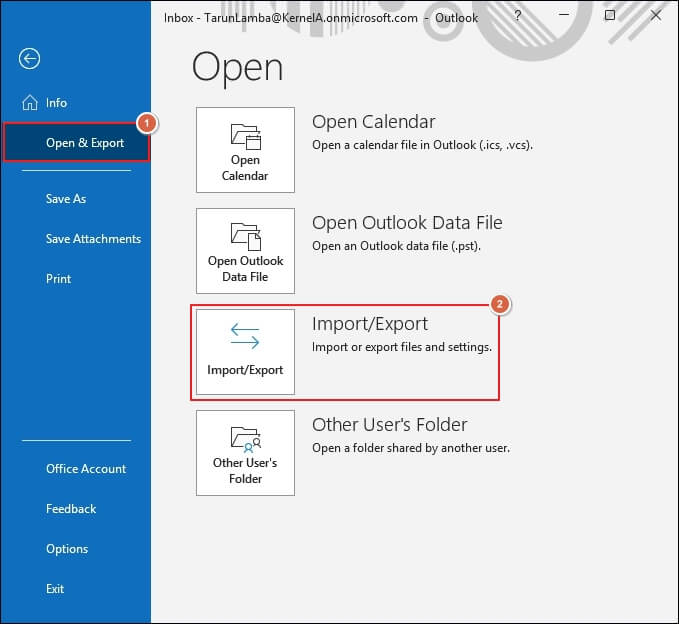This screenshot has height=624, width=679.
Task: Choose Save As from the sidebar
Action: tap(66, 199)
